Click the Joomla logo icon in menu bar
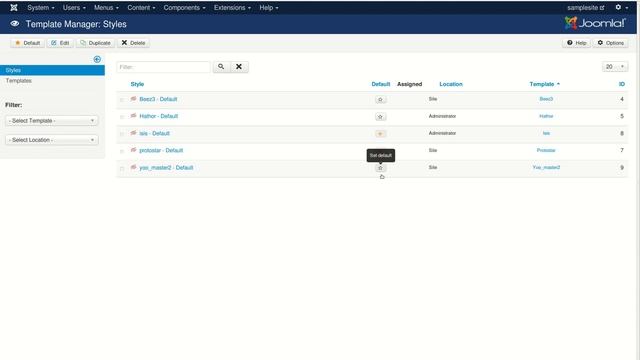 [x=14, y=8]
